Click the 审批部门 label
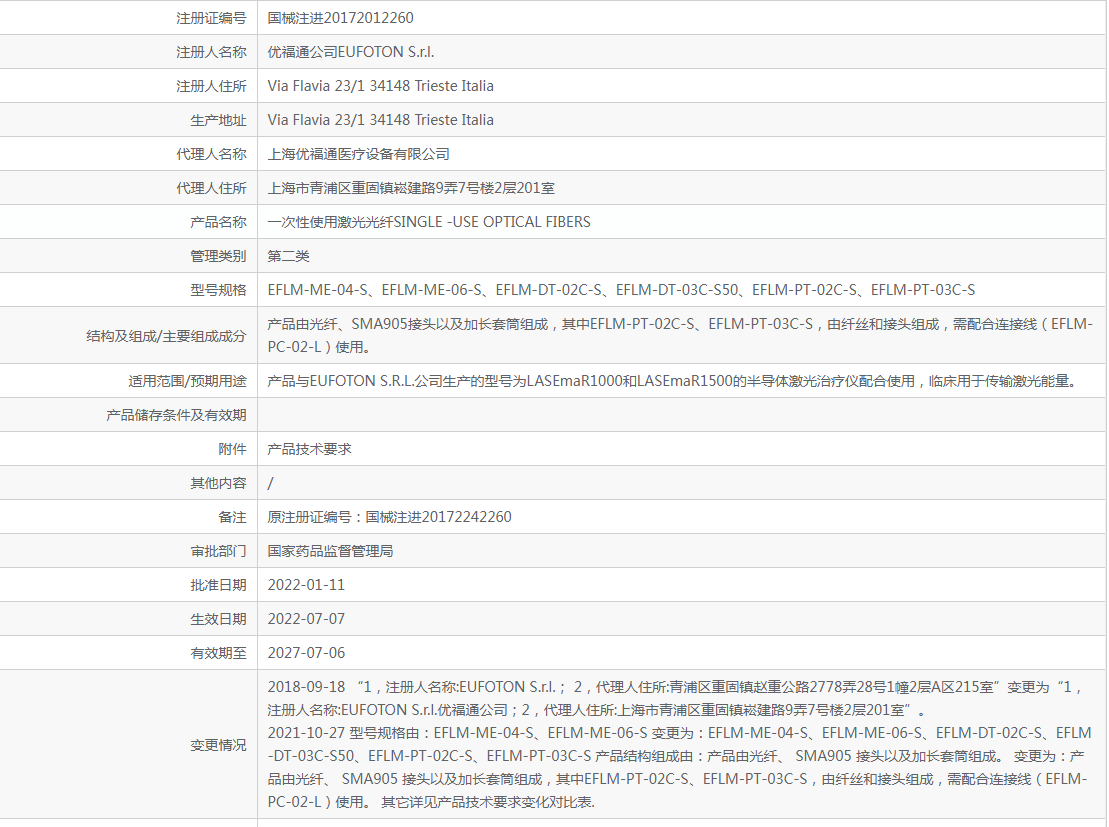The height and width of the screenshot is (827, 1109). (218, 550)
